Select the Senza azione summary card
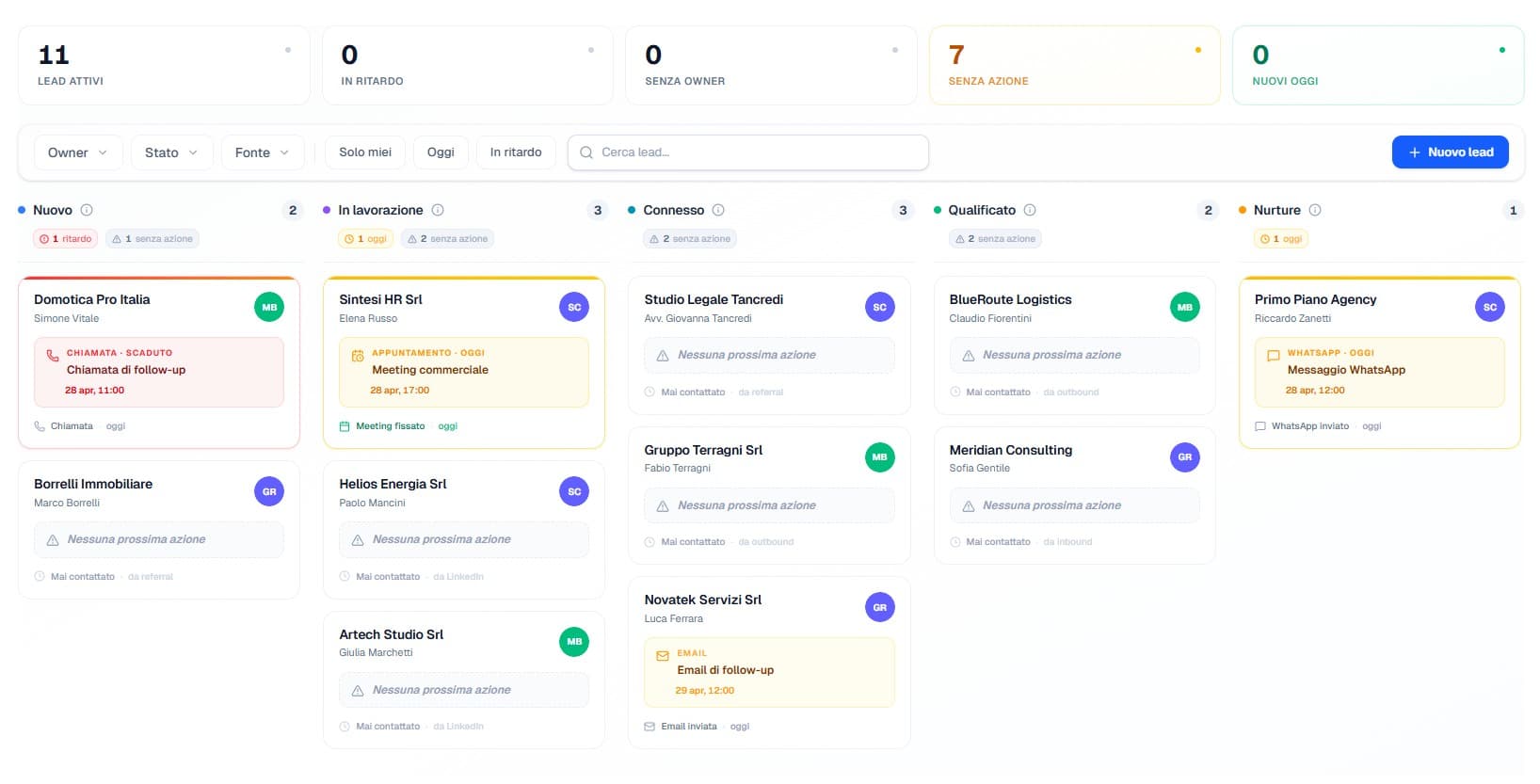 coord(1075,65)
